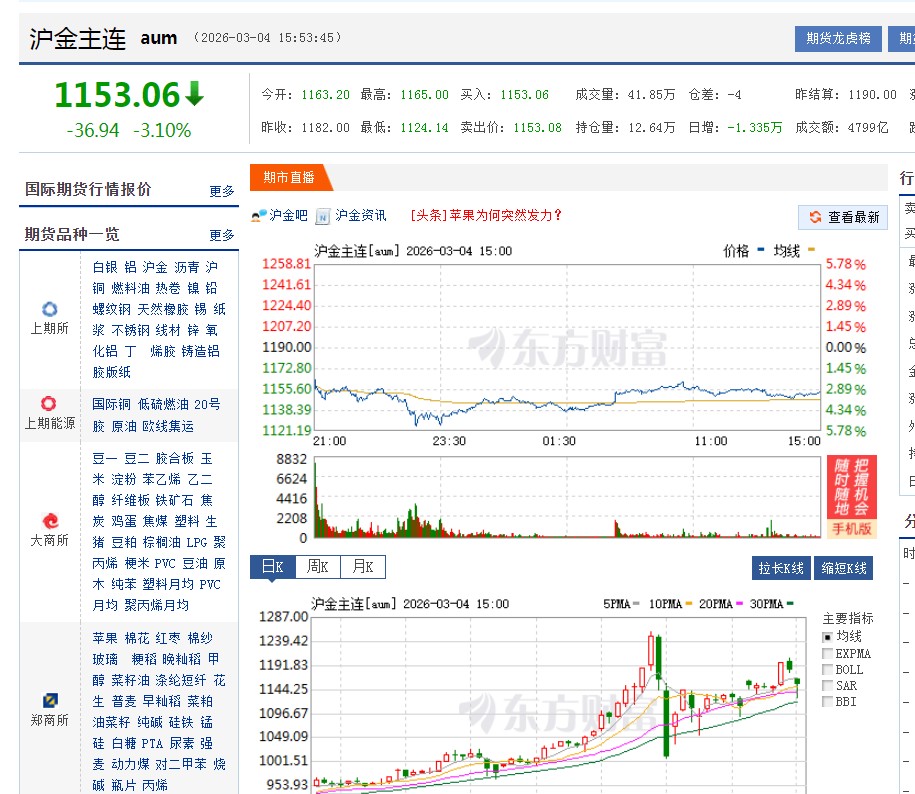Open 沪金吧 via its forum icon
Viewport: 915px width, 794px height.
pos(258,216)
